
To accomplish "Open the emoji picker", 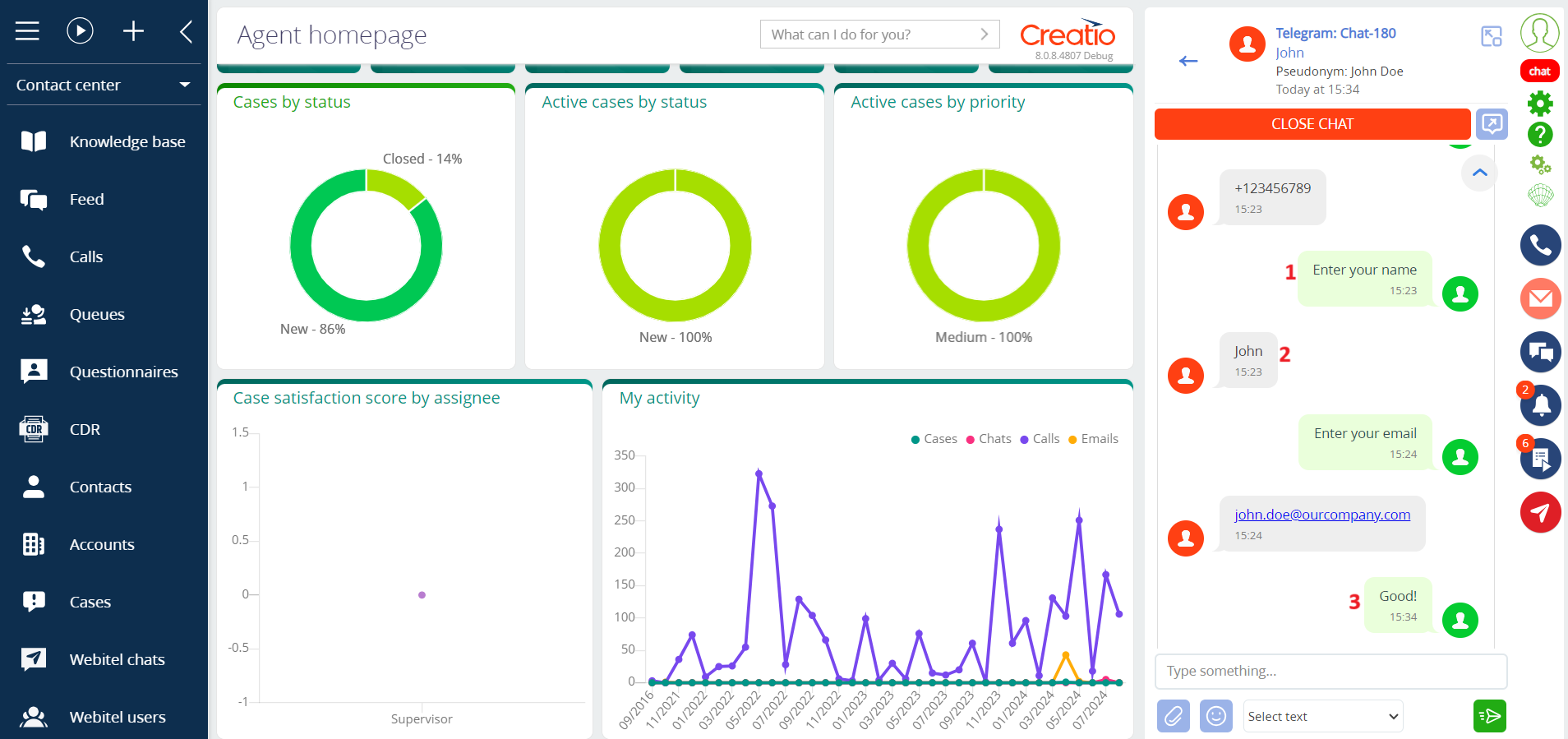I will [1216, 716].
